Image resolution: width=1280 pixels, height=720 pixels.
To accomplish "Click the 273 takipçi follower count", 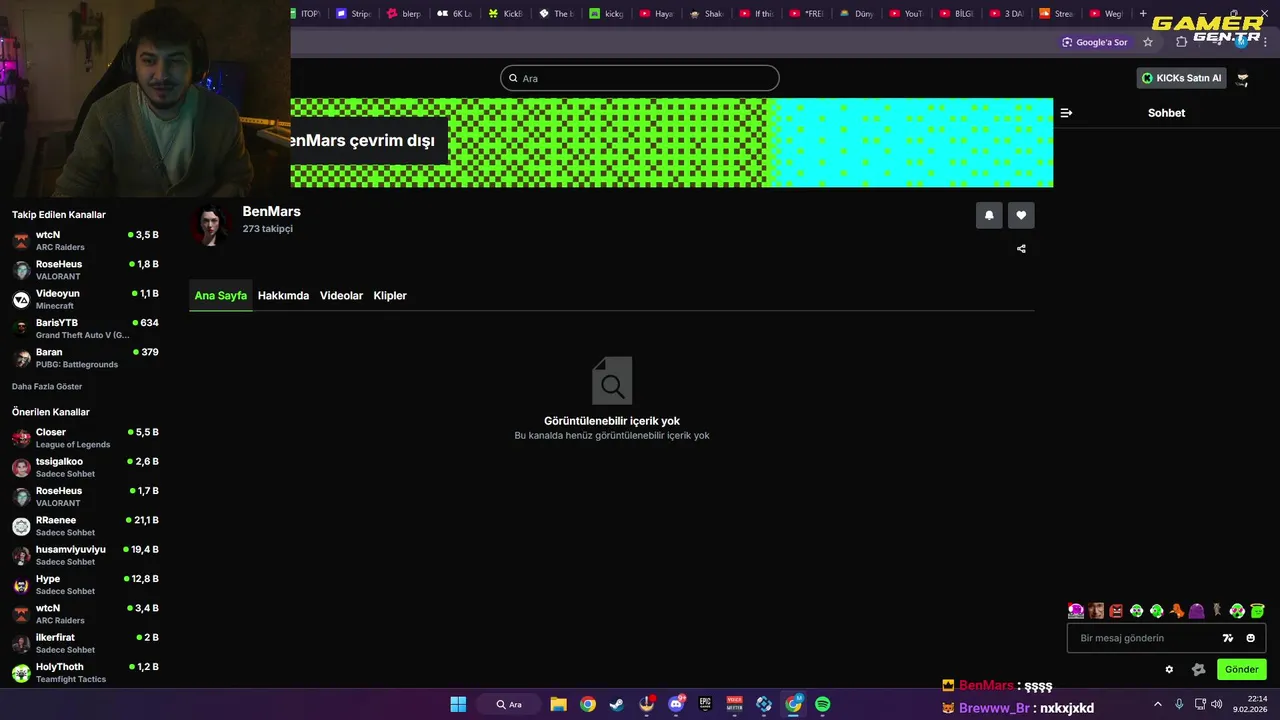I will pyautogui.click(x=267, y=229).
